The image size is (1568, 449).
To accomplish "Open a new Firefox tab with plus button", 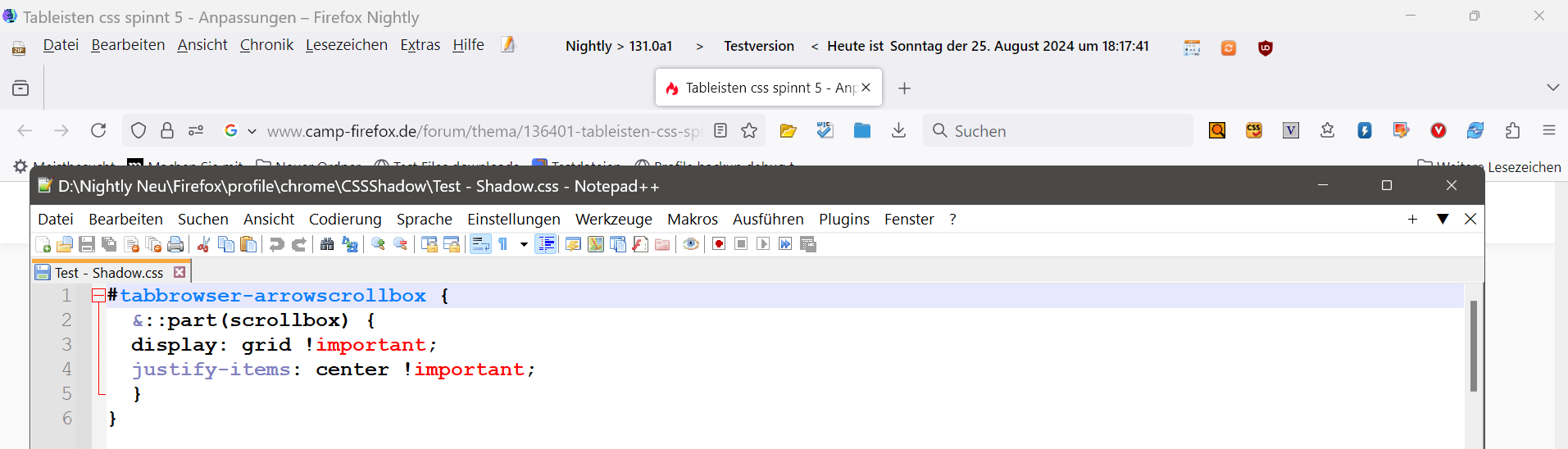I will tap(904, 88).
